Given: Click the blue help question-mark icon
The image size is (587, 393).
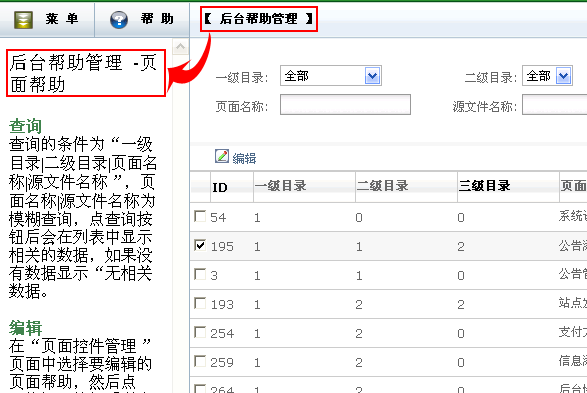Looking at the screenshot, I should point(119,19).
